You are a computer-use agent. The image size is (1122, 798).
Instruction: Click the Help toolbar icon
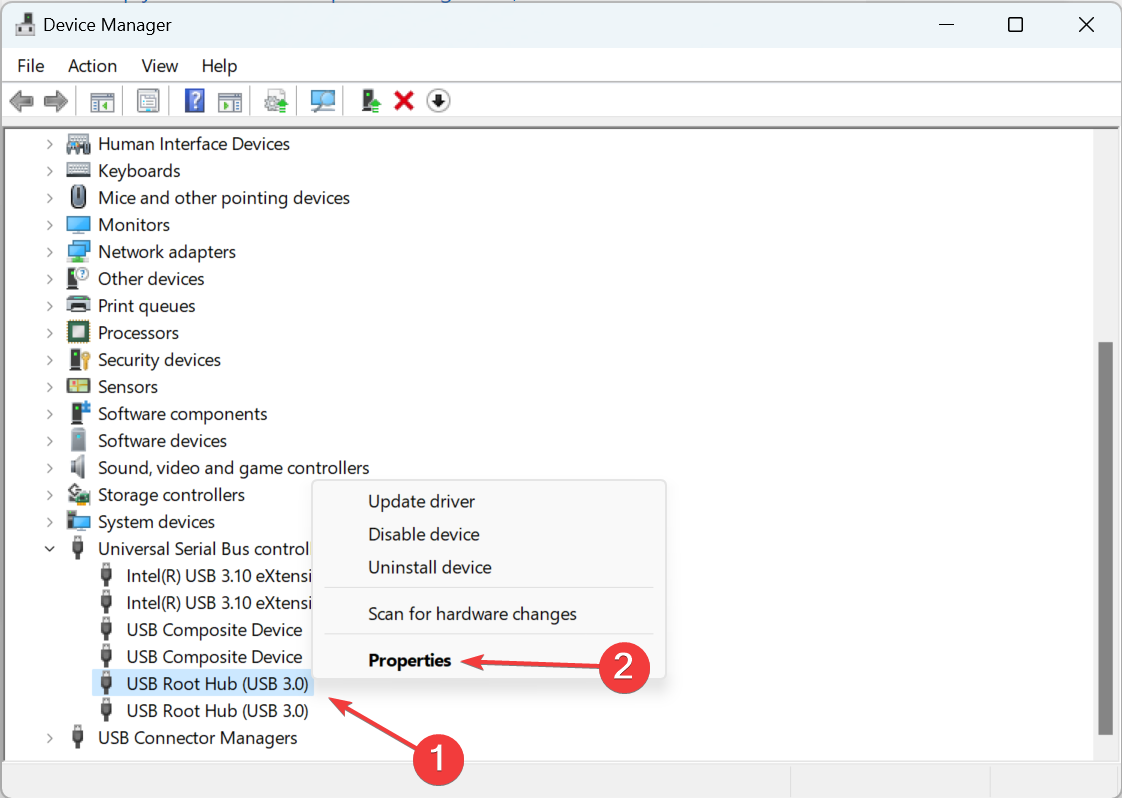(192, 100)
